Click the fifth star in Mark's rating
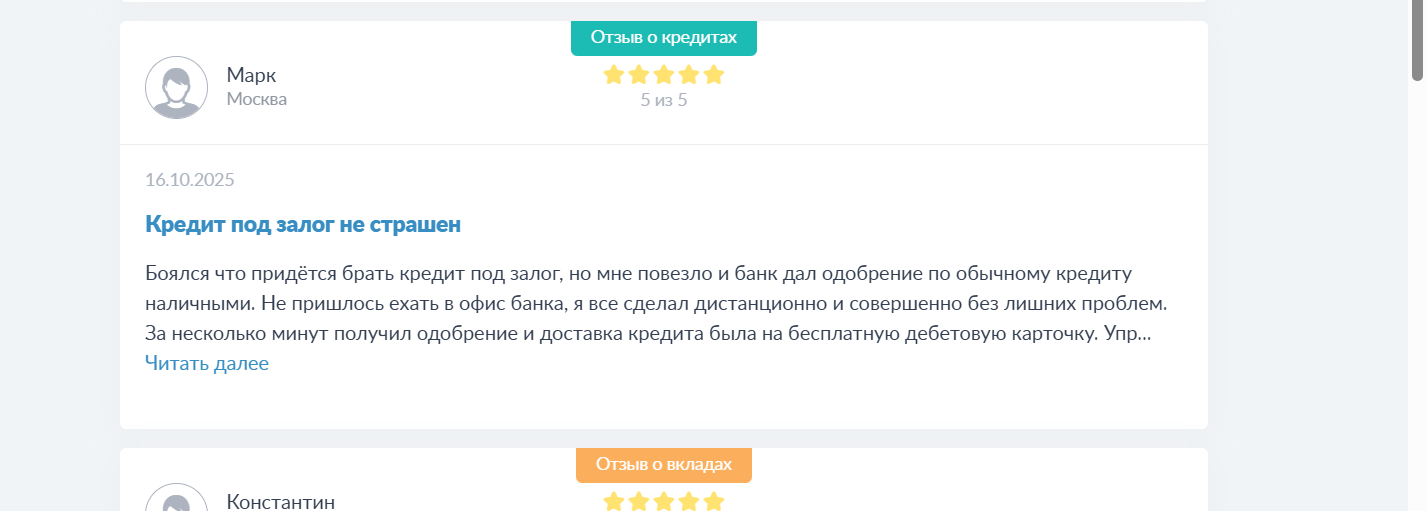This screenshot has height=511, width=1427. point(713,75)
